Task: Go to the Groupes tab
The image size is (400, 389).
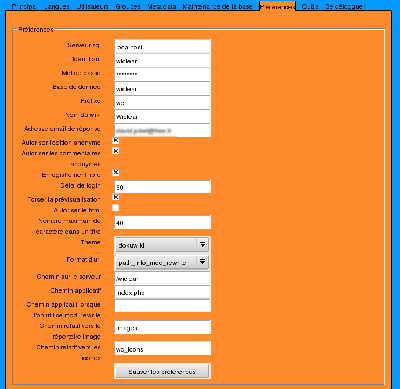Action: 128,6
